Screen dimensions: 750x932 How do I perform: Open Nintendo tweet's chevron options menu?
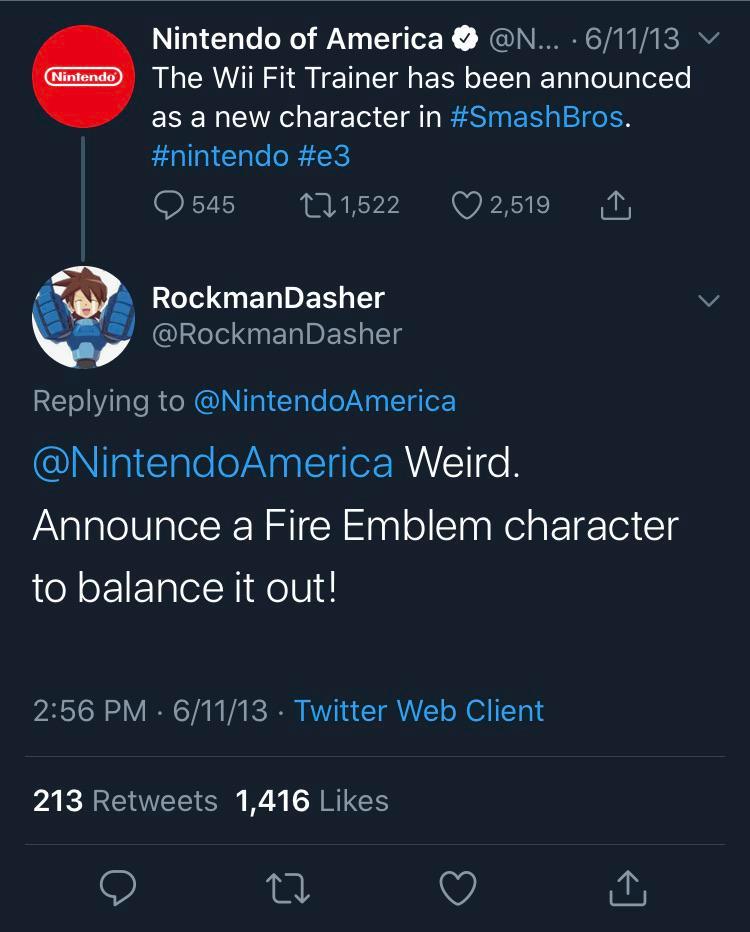(x=708, y=41)
